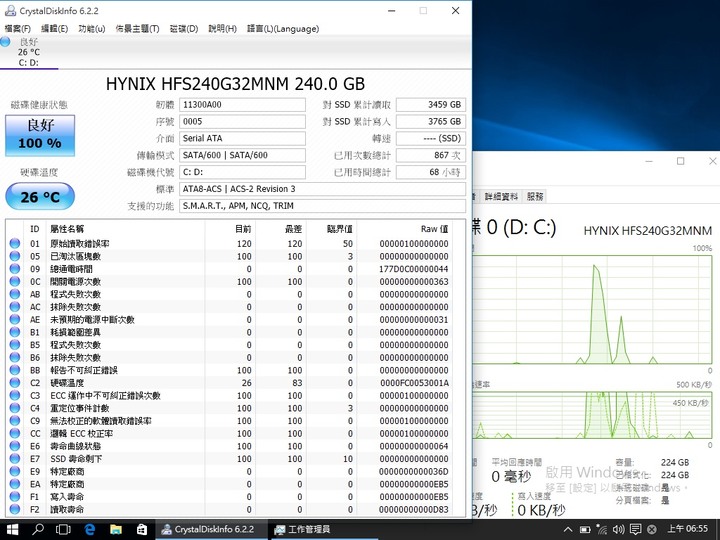Select the 壽命曲線狀態 attribute row

[x=229, y=446]
